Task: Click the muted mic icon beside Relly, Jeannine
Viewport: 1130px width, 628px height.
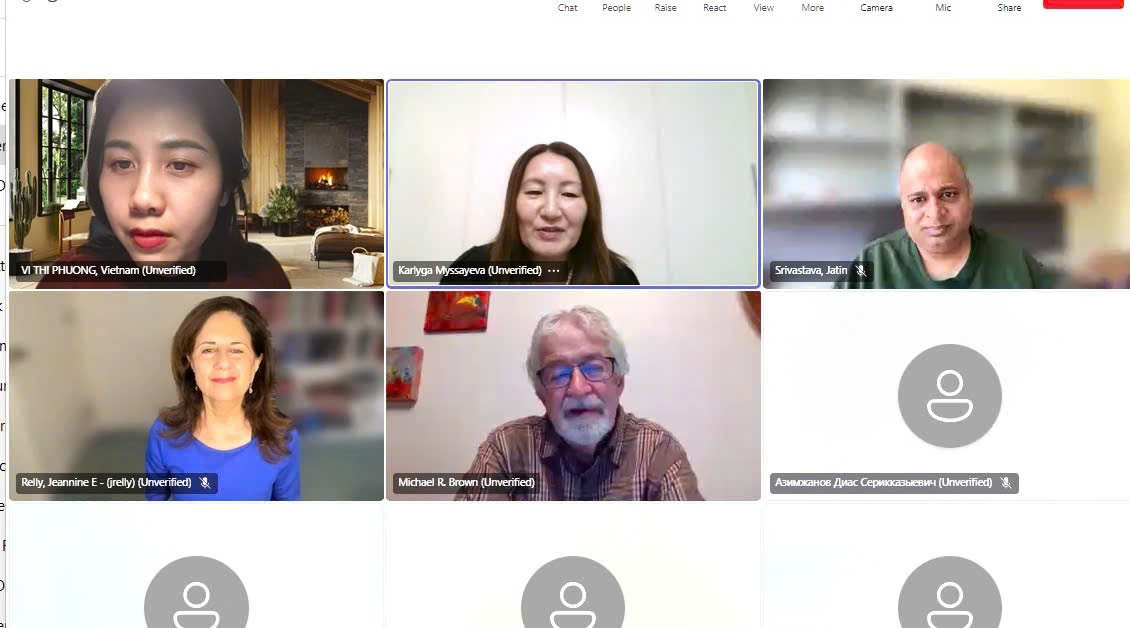Action: (205, 482)
